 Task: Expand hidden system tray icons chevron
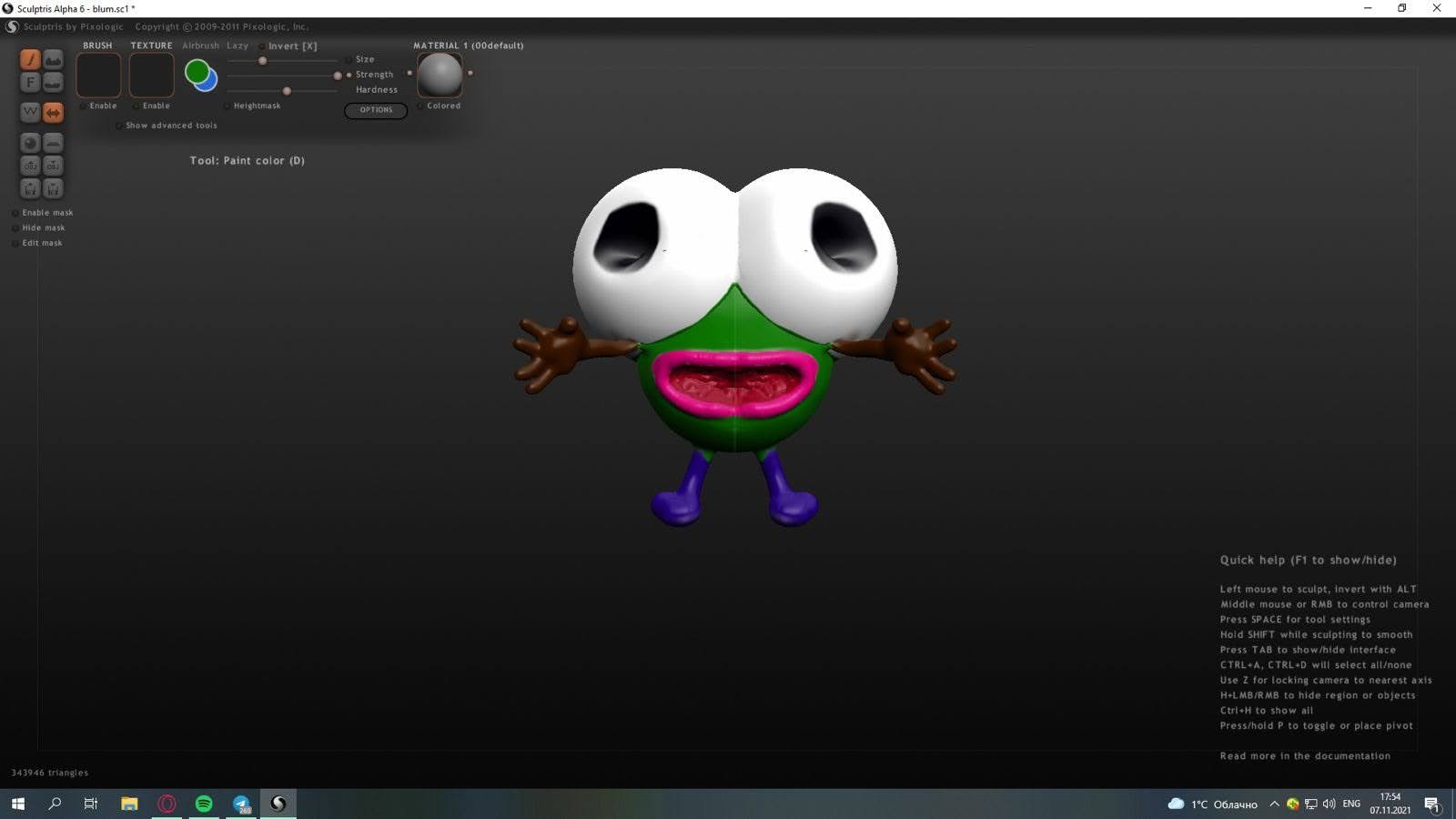tap(1274, 804)
